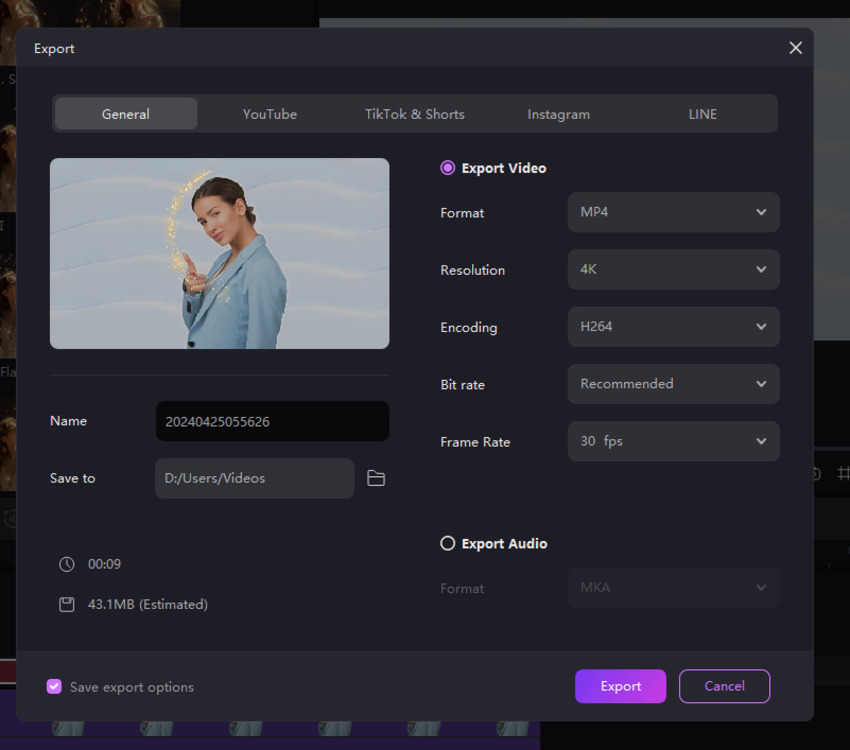Viewport: 850px width, 750px height.
Task: Toggle Save export options checkbox
Action: pyautogui.click(x=54, y=687)
